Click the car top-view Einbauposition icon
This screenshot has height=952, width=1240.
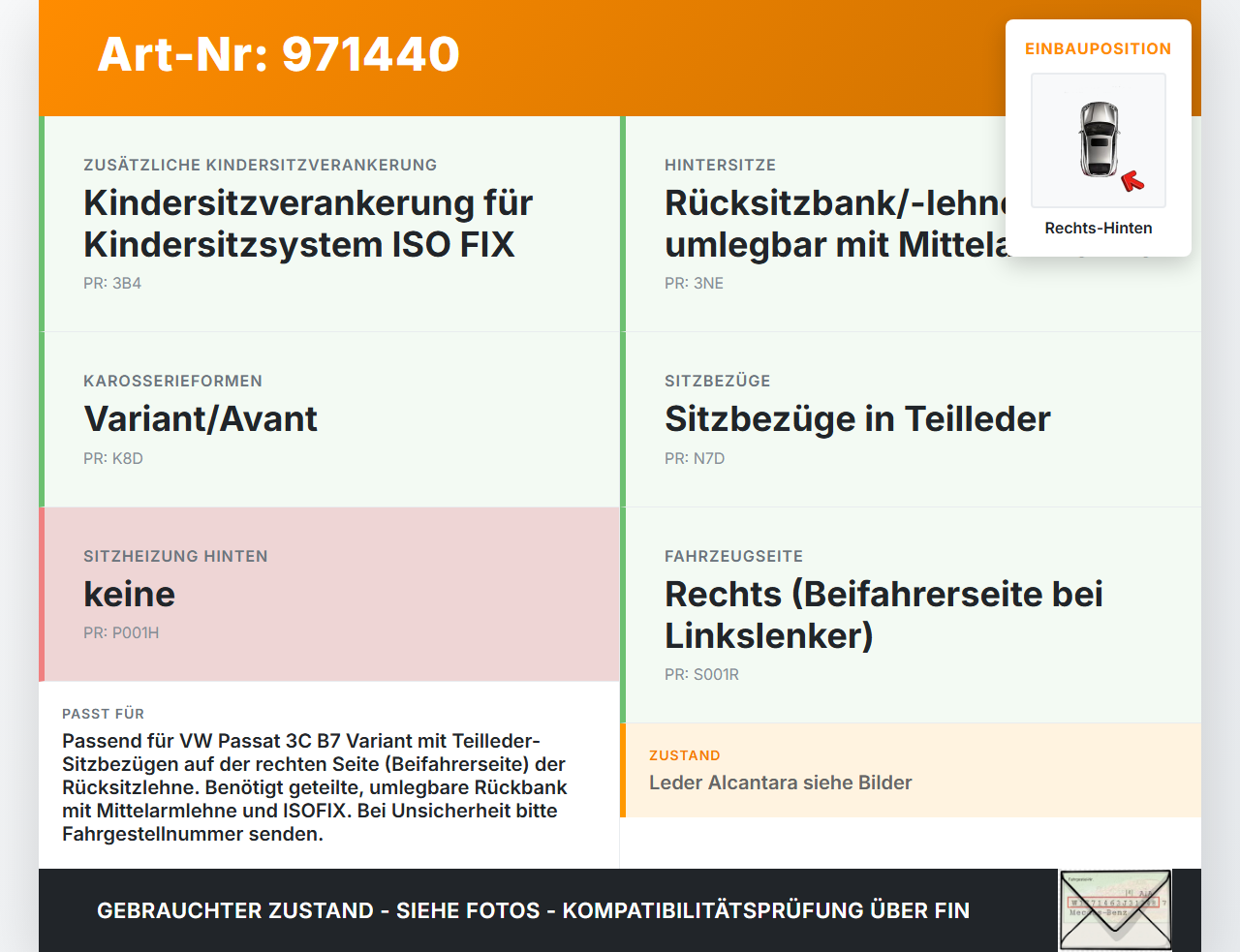pos(1098,139)
